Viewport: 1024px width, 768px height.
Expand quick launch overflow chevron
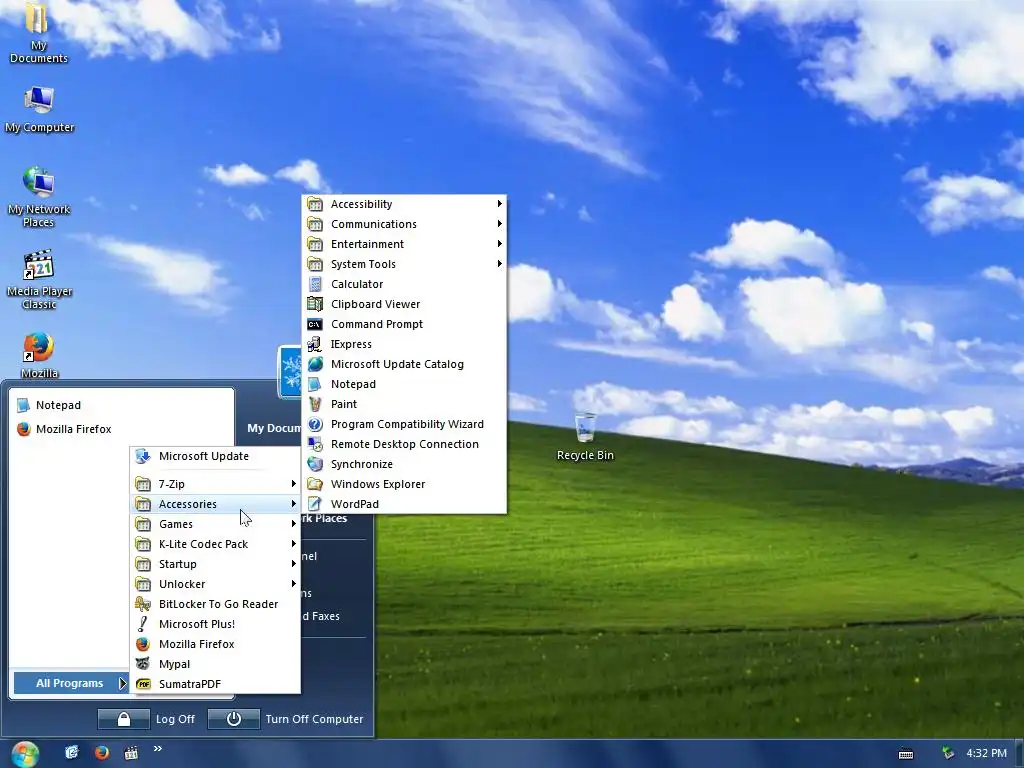pos(157,748)
